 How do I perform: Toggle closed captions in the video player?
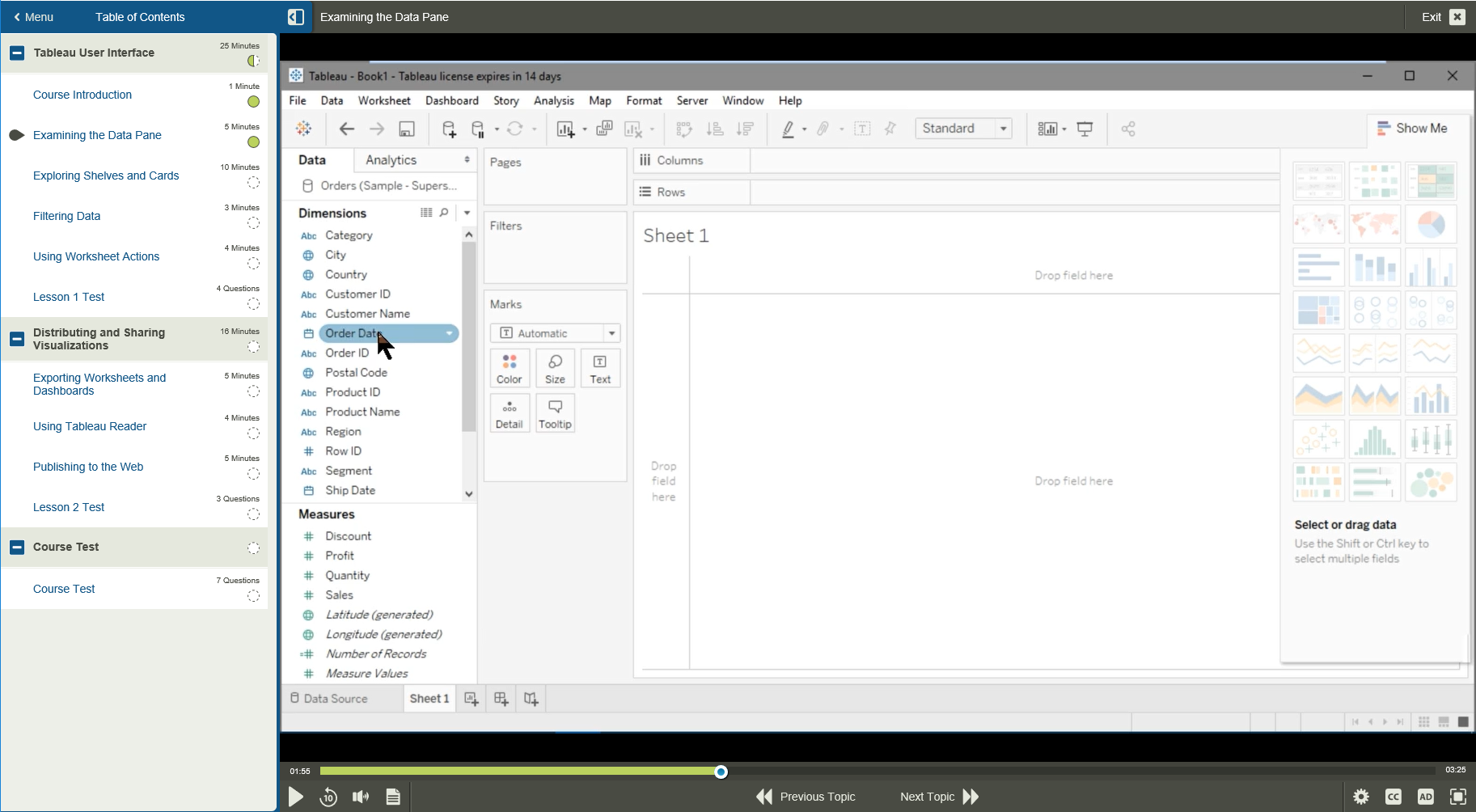click(1394, 797)
